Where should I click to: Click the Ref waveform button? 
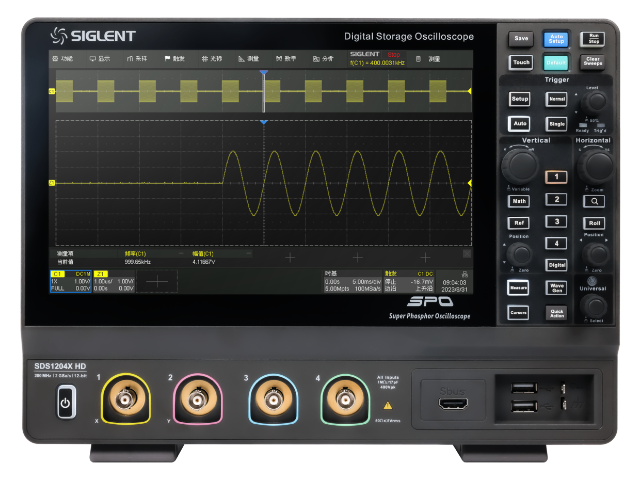click(519, 223)
